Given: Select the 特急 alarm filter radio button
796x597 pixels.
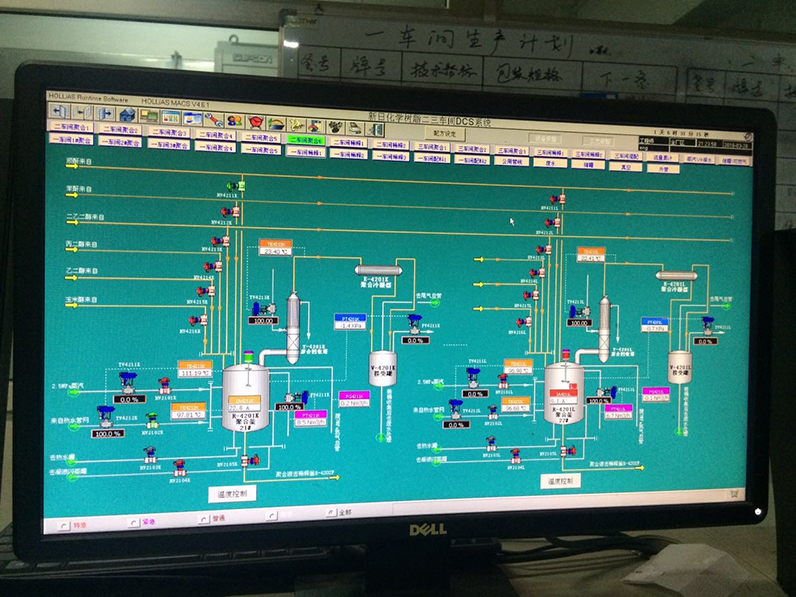Looking at the screenshot, I should 63,525.
